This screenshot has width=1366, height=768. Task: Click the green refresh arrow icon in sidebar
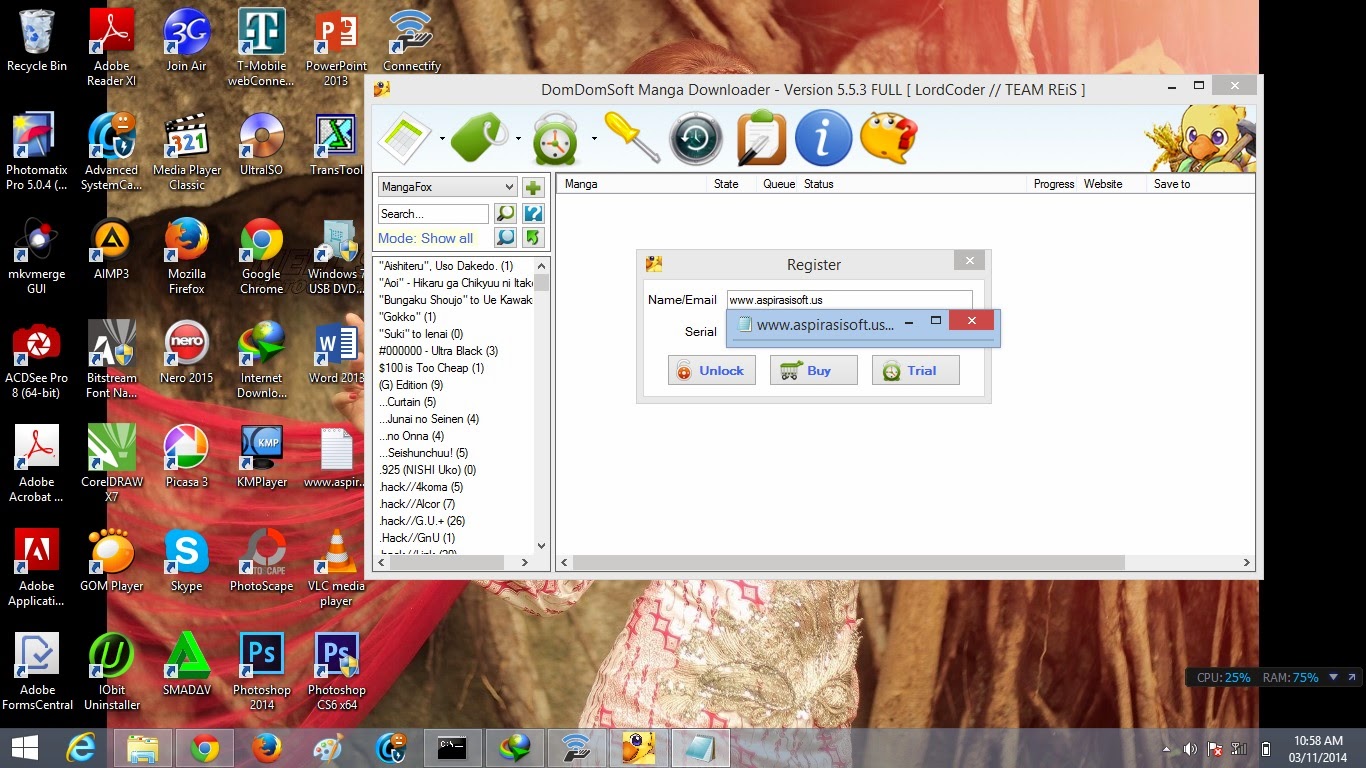(x=533, y=238)
